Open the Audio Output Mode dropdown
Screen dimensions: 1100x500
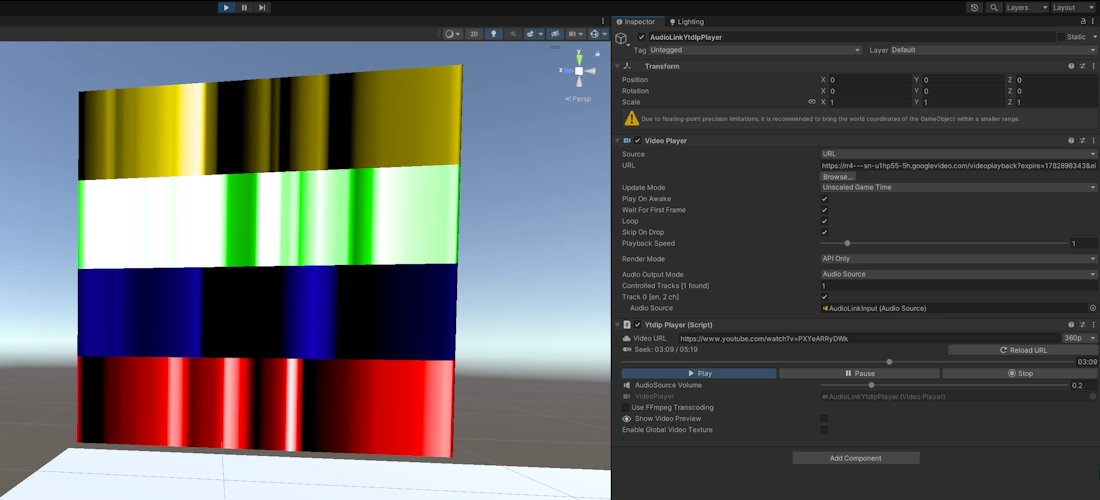tap(959, 275)
